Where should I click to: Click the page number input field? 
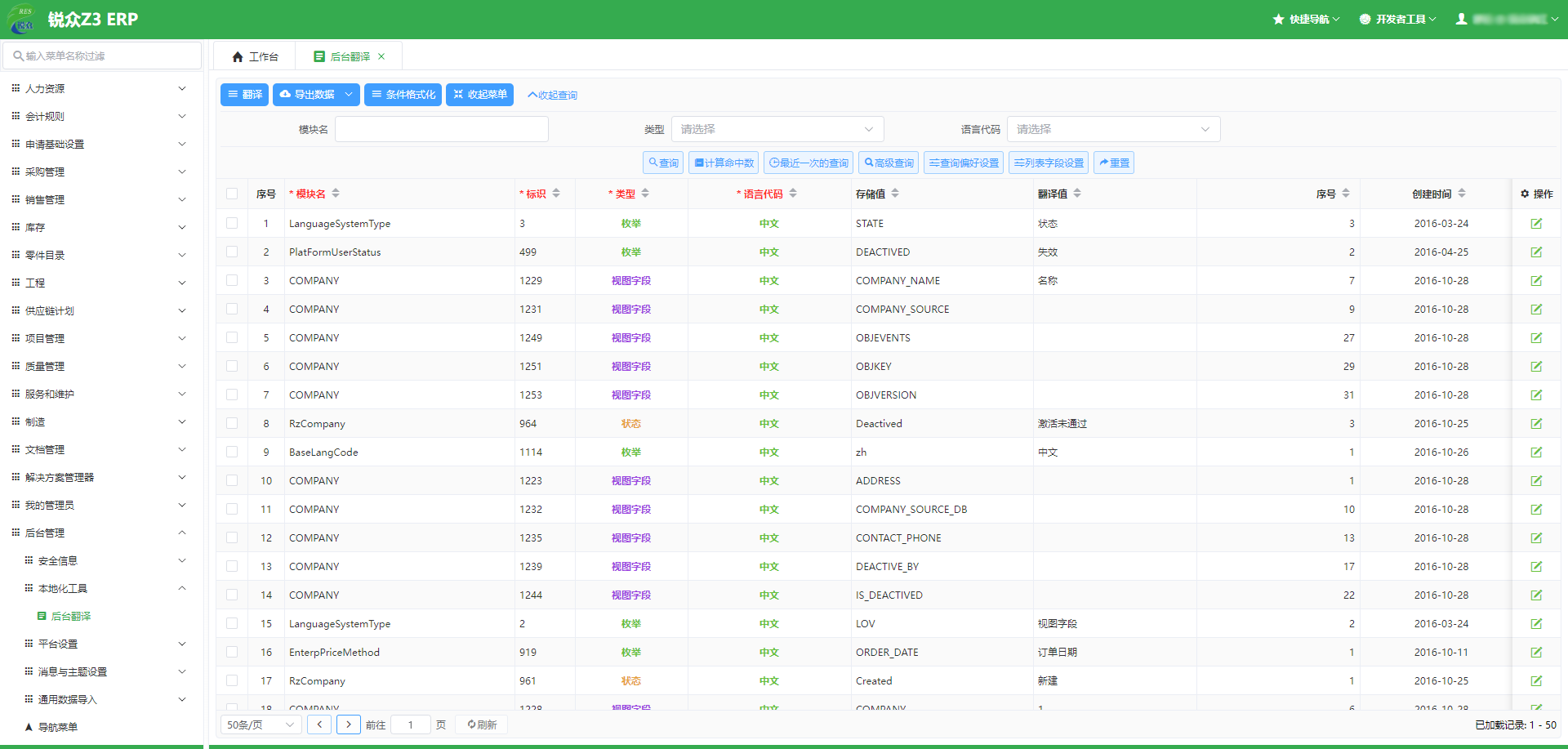[x=410, y=724]
